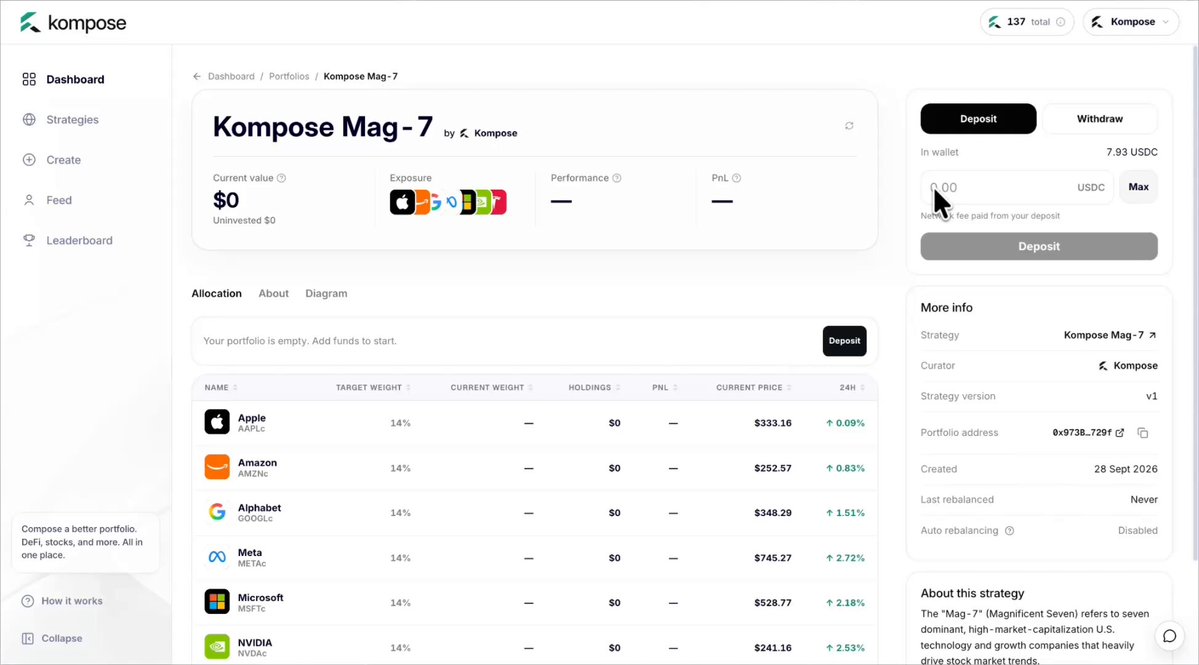Screen dimensions: 1199x665
Task: Click the Performance info icon
Action: 617,178
